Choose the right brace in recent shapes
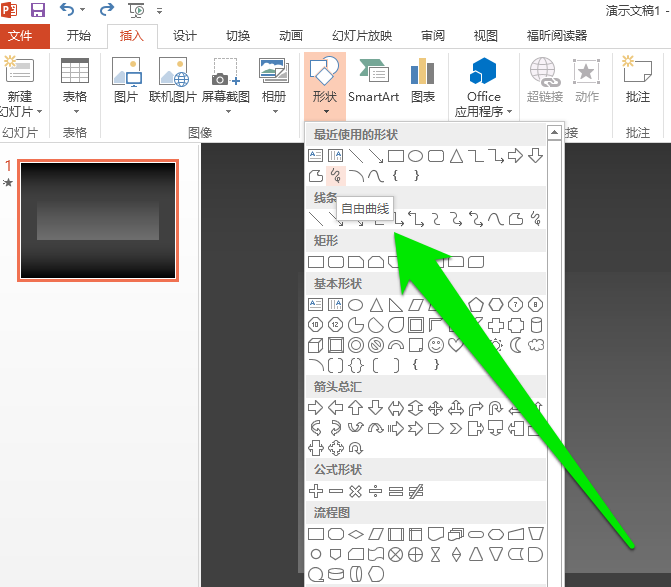671x587 pixels. (416, 175)
